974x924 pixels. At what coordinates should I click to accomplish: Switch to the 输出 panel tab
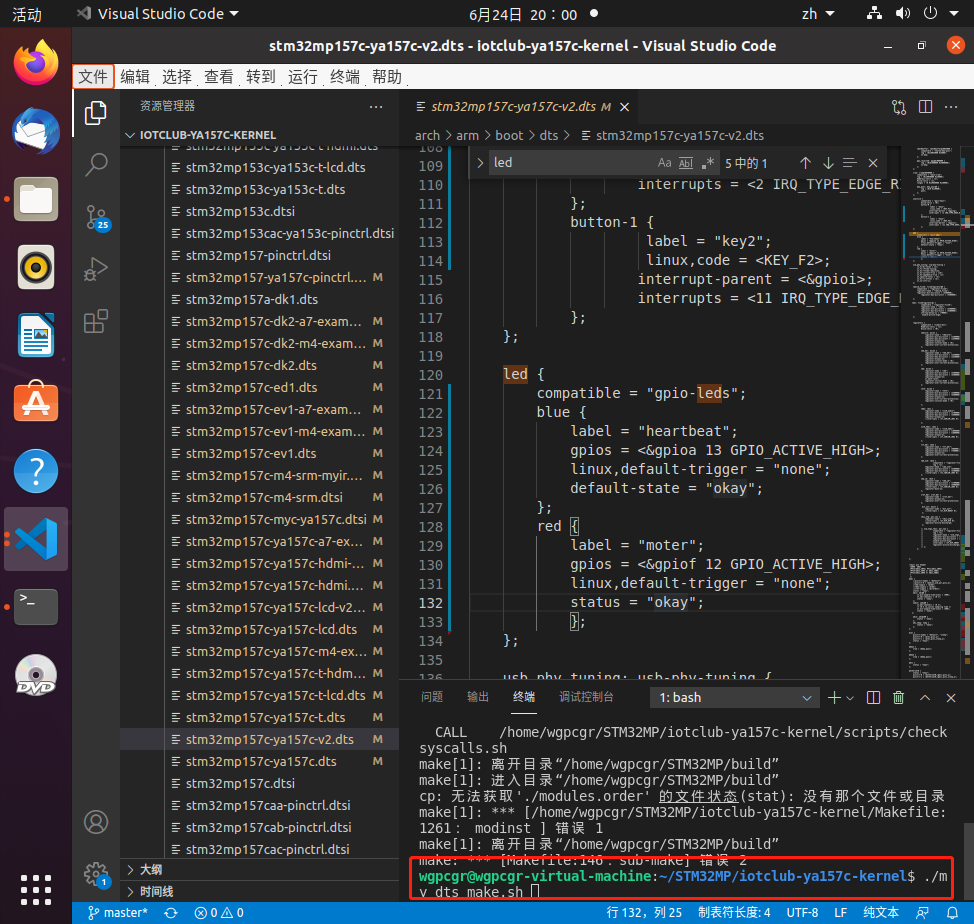[x=478, y=697]
